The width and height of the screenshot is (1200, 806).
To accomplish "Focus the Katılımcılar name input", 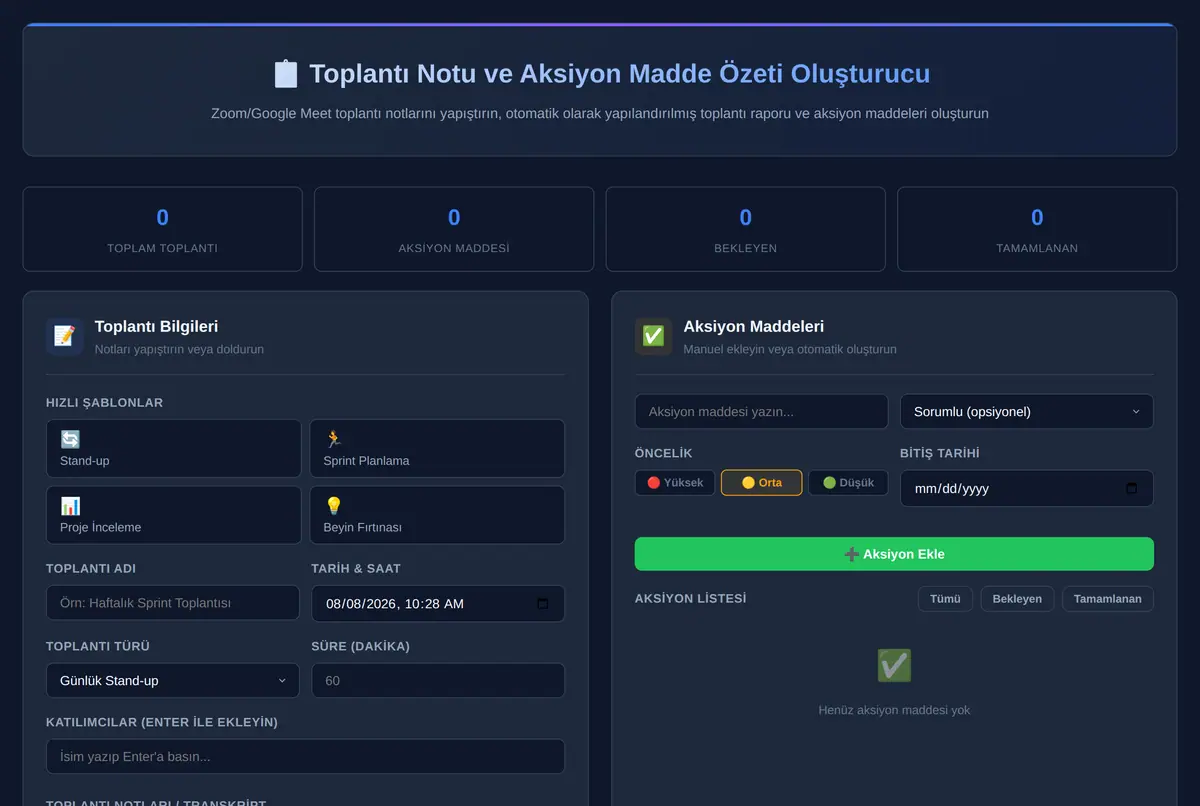I will (x=305, y=756).
